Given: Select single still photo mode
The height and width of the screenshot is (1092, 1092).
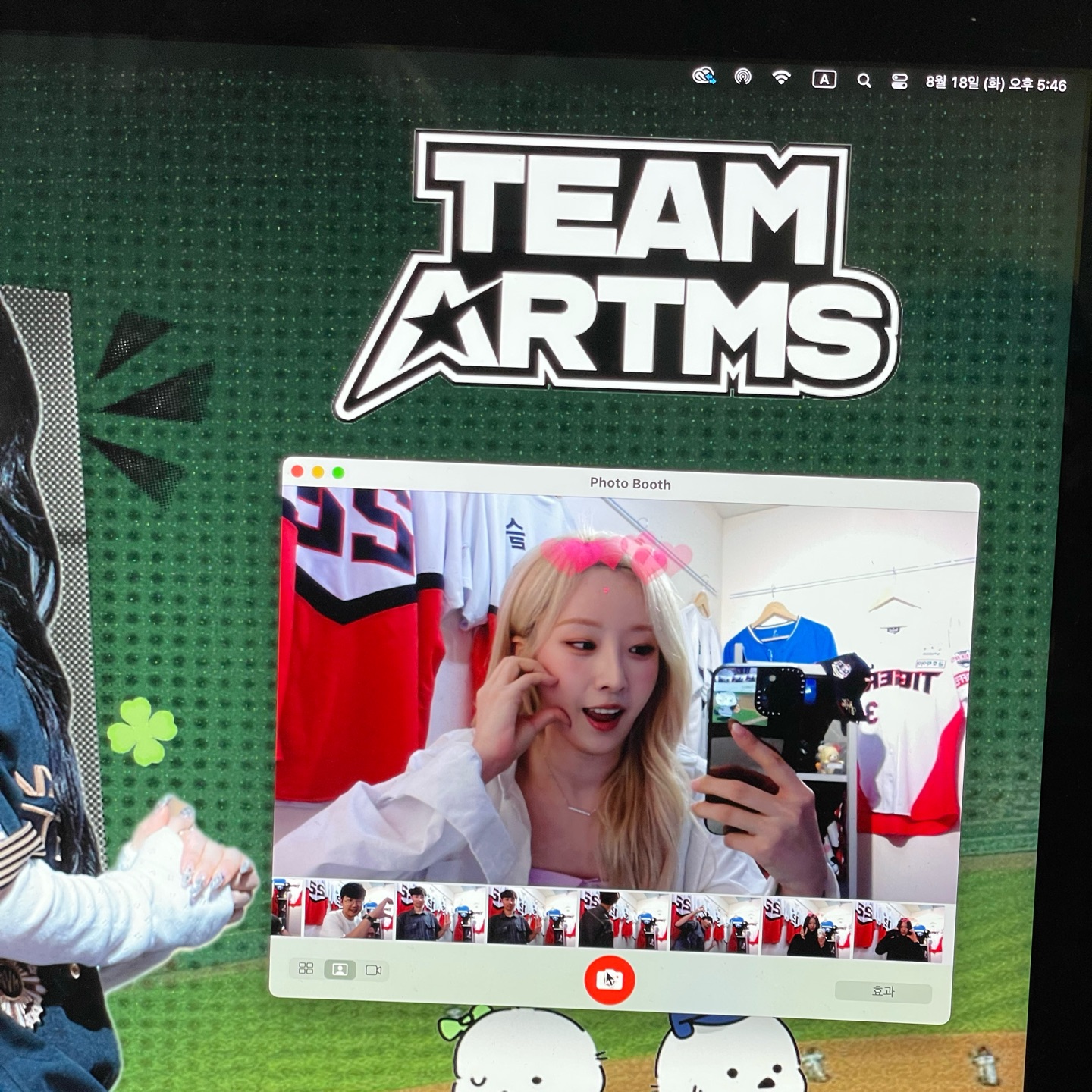Looking at the screenshot, I should pos(340,969).
